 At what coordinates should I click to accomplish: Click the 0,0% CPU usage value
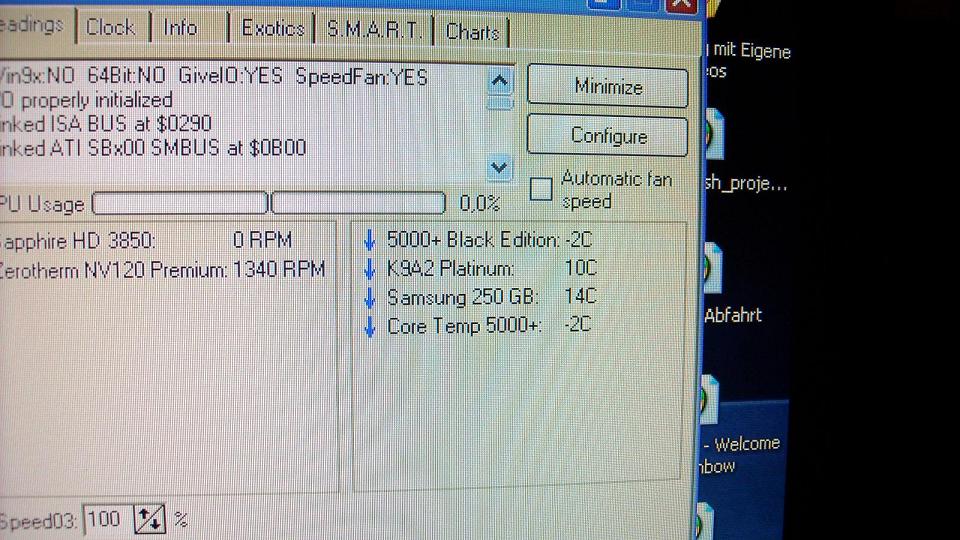479,203
